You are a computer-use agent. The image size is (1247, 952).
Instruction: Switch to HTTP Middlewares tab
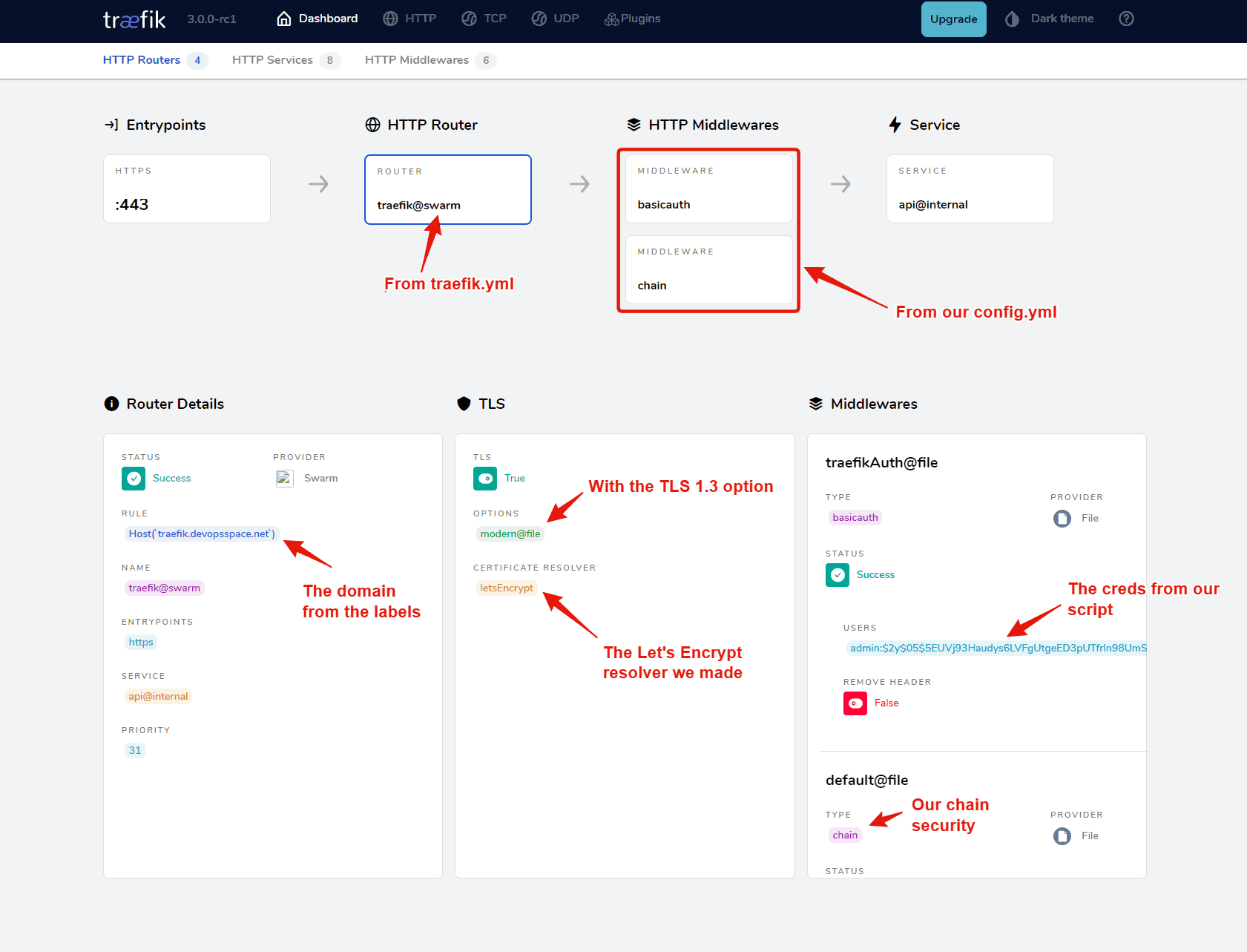click(430, 60)
